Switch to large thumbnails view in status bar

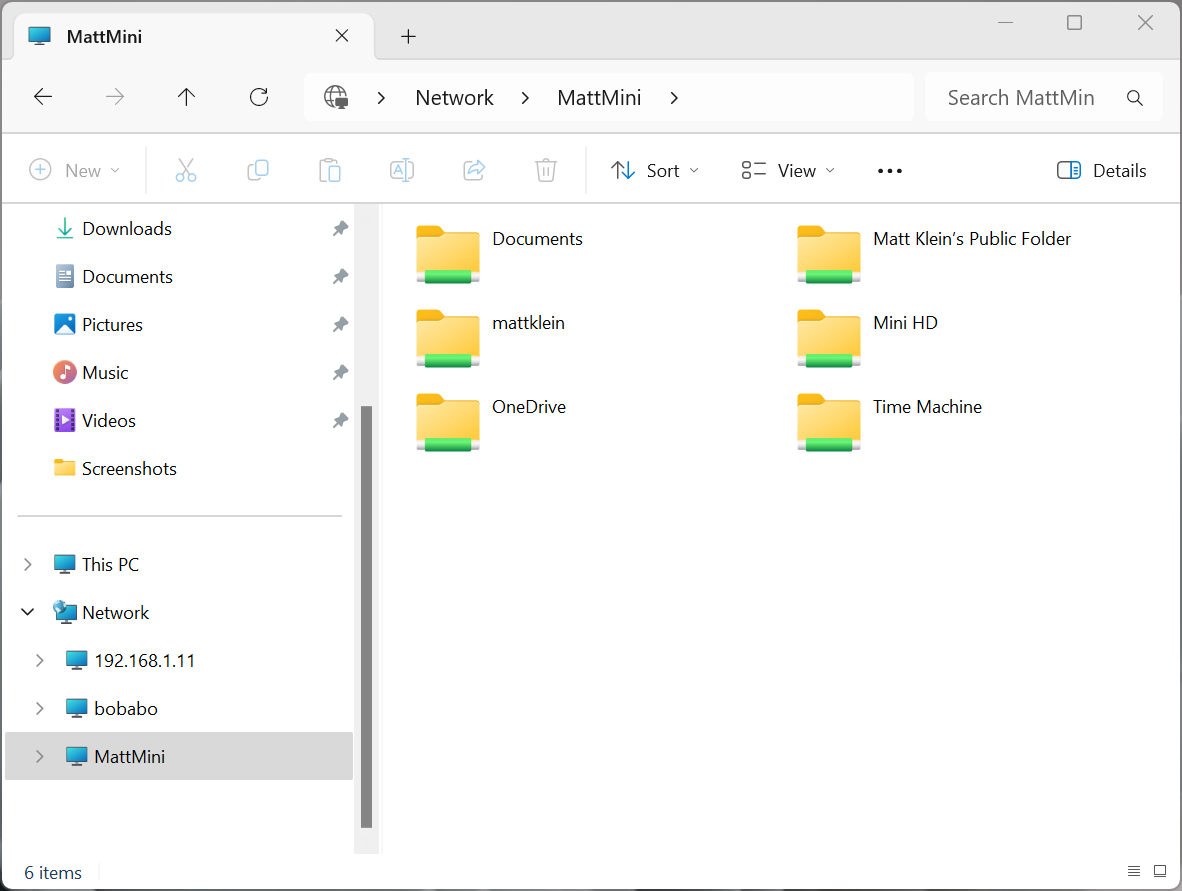(1160, 871)
